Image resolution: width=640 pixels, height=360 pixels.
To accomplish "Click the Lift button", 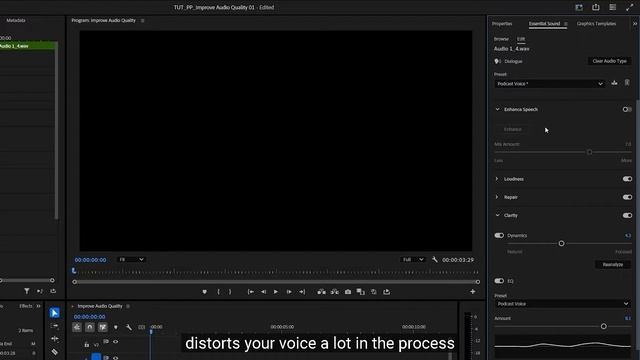I will click(322, 292).
